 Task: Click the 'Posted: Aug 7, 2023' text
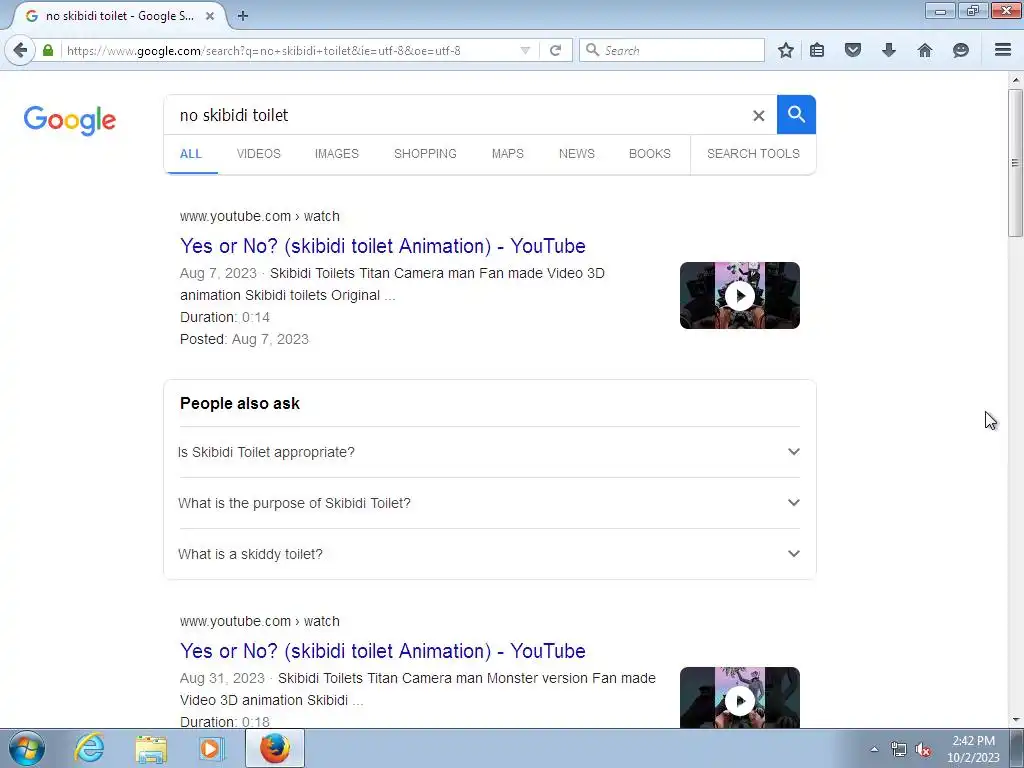coord(244,339)
